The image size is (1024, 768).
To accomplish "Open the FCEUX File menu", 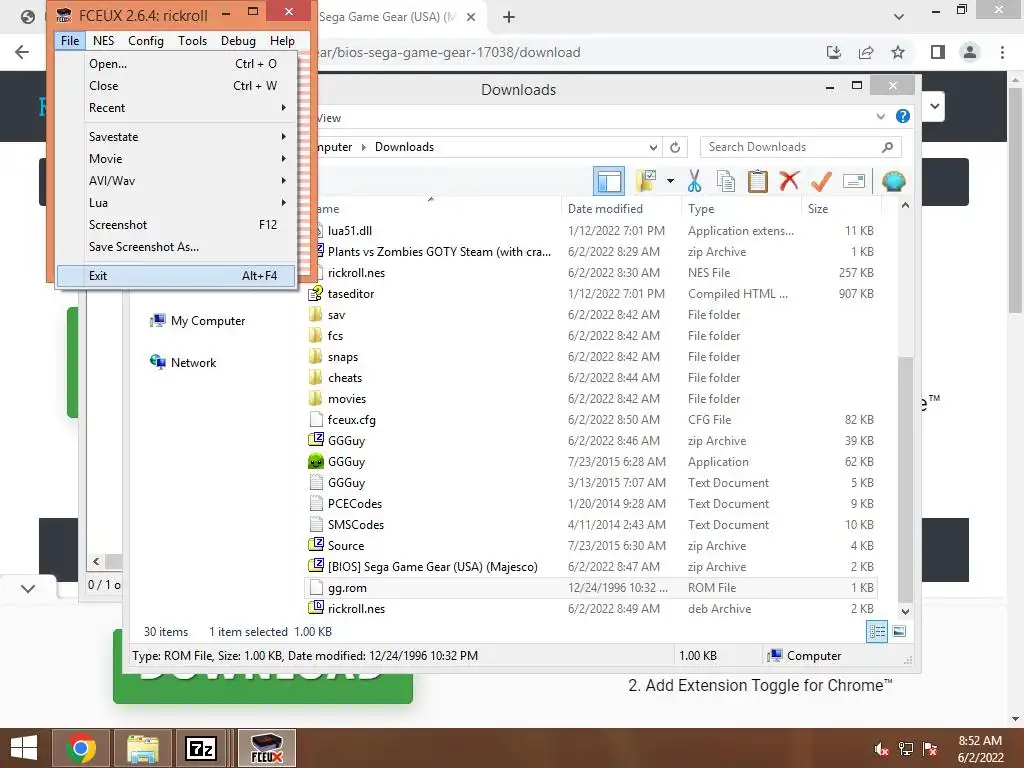I will (x=70, y=40).
